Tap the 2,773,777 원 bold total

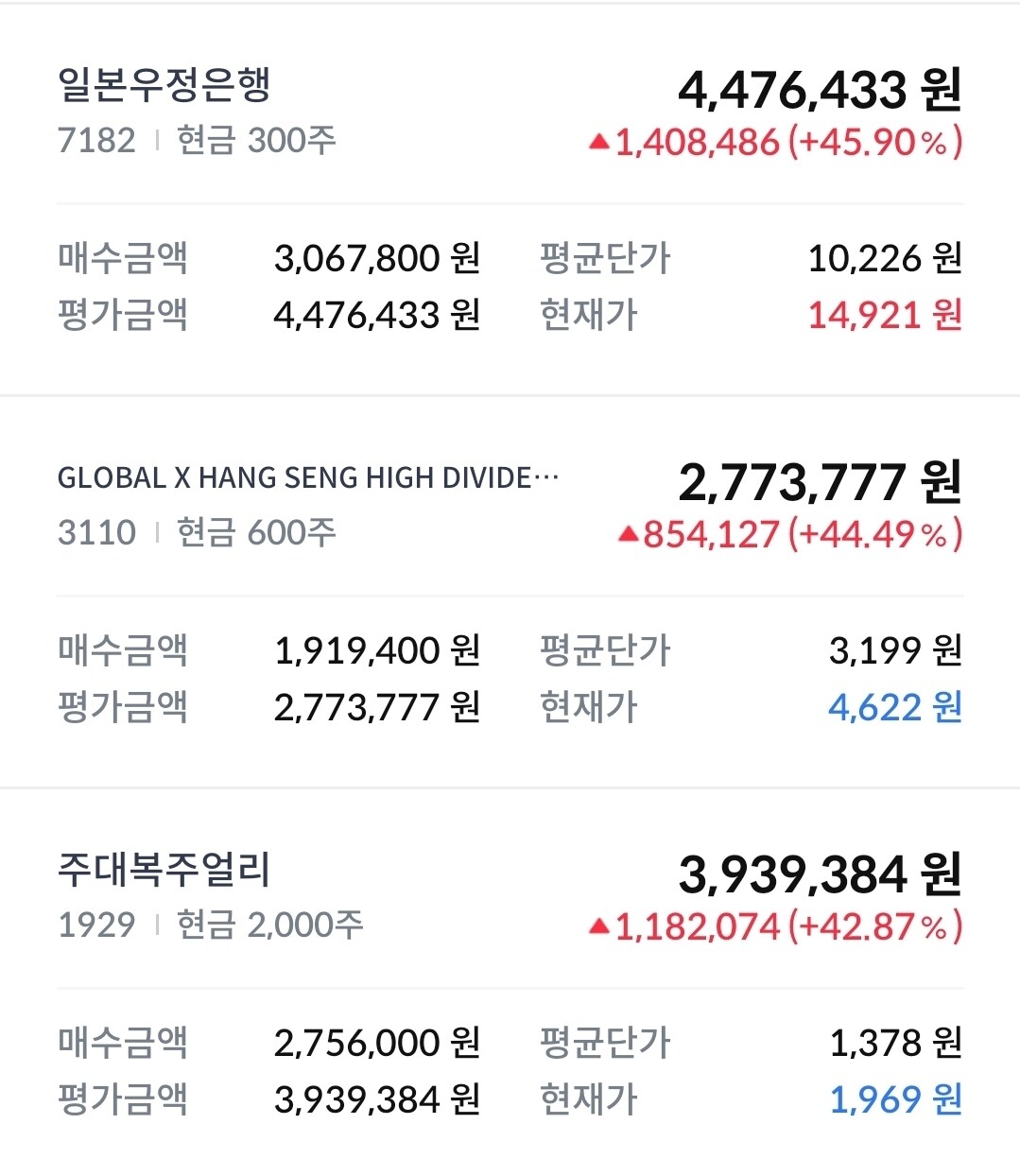820,482
